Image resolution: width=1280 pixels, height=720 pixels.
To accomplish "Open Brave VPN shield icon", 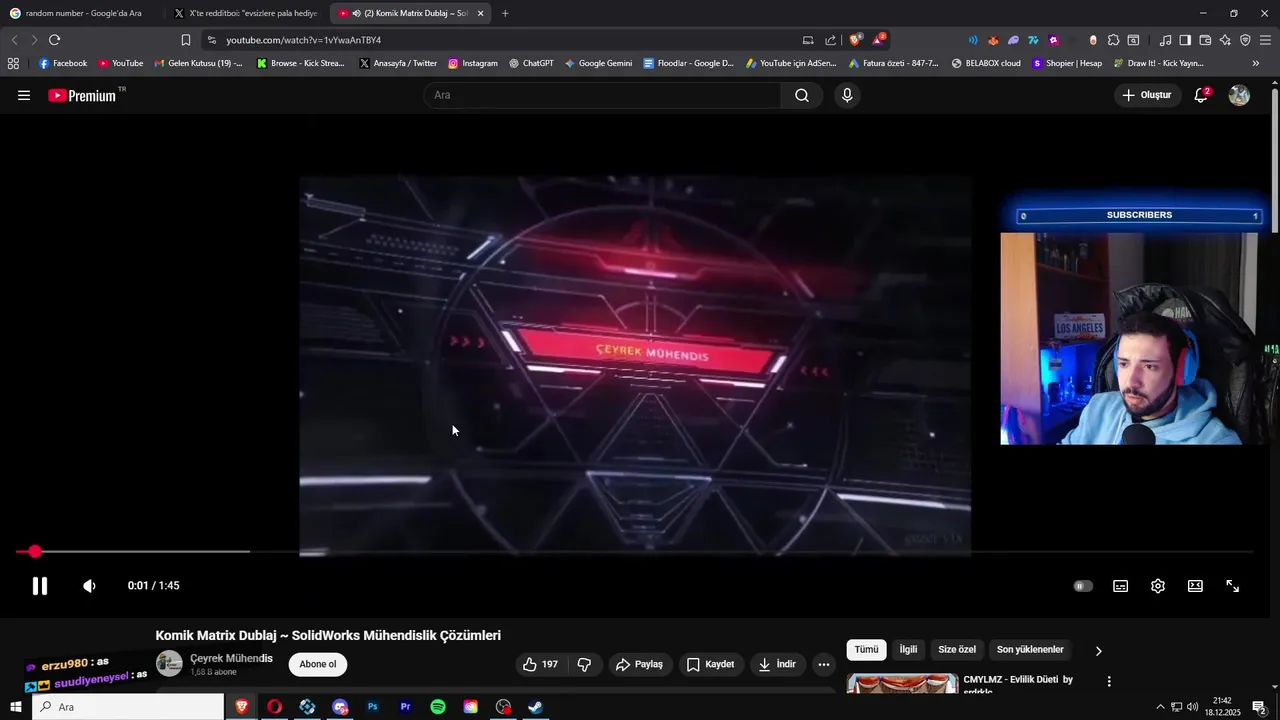I will pyautogui.click(x=1245, y=40).
